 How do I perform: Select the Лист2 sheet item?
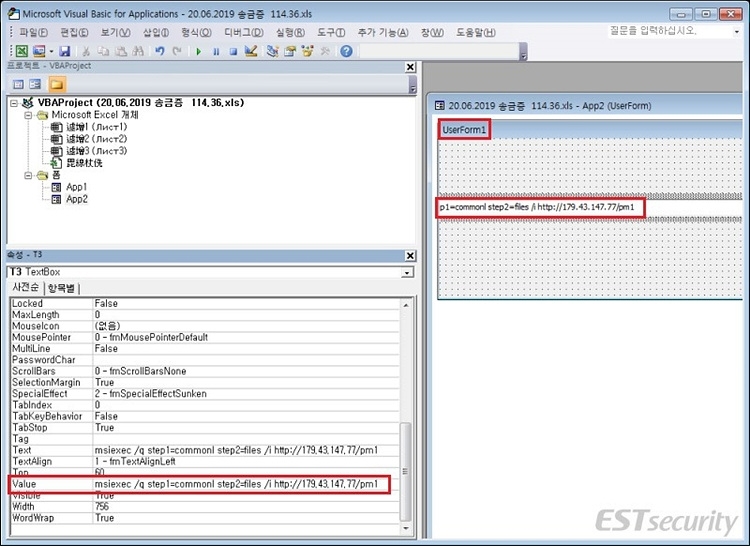89,139
